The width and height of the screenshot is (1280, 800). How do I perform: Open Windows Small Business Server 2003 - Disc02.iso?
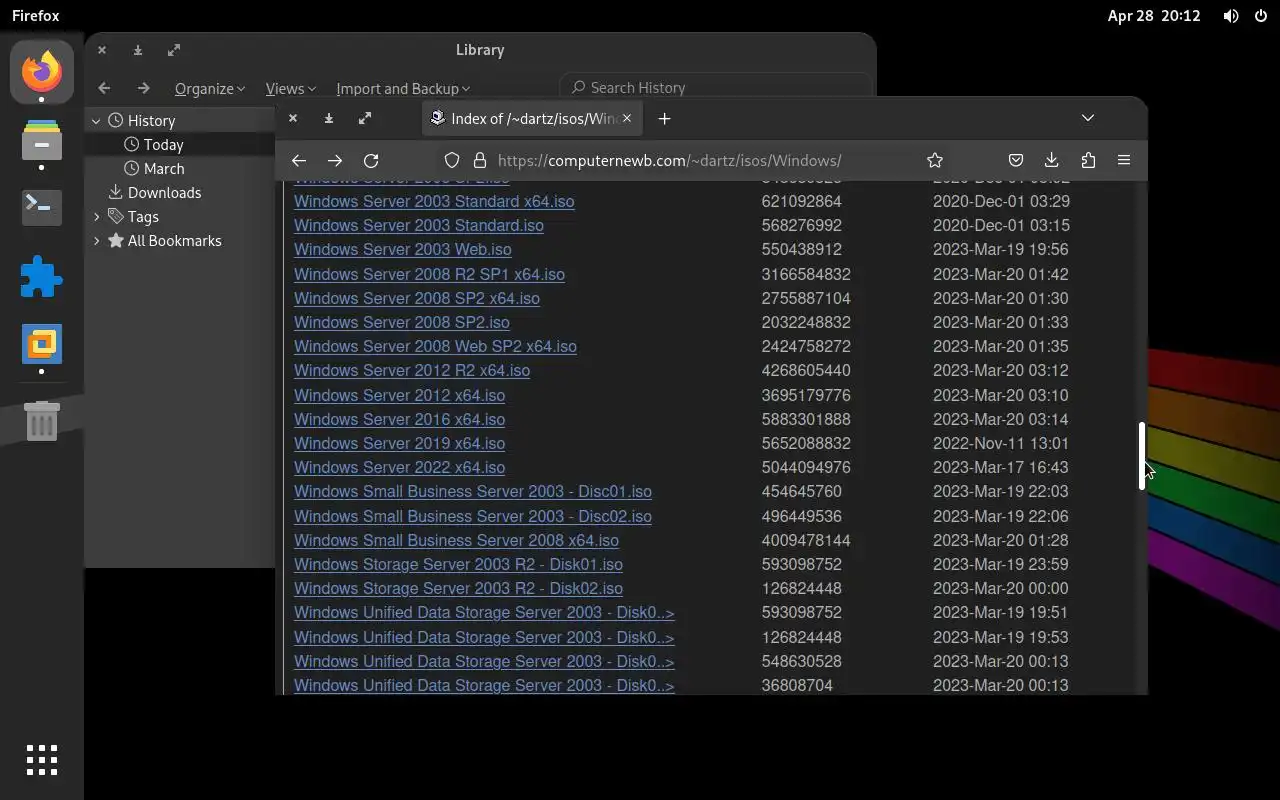(x=473, y=516)
